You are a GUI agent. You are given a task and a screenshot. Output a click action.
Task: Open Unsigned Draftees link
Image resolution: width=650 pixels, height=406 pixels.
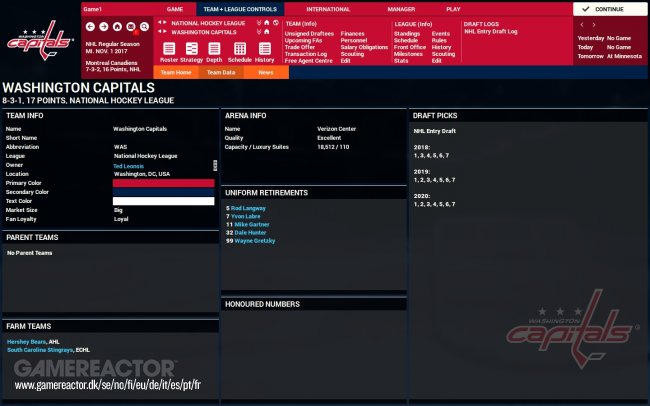tap(309, 34)
